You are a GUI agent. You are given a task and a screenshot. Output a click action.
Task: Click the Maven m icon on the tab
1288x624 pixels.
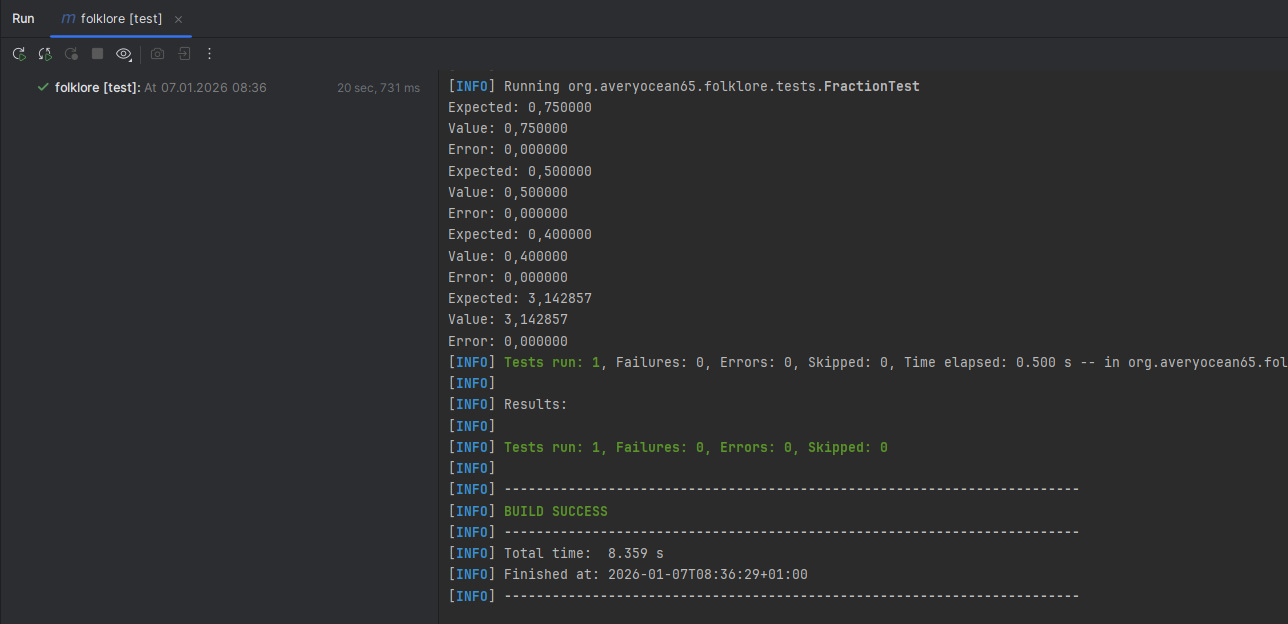[x=68, y=19]
